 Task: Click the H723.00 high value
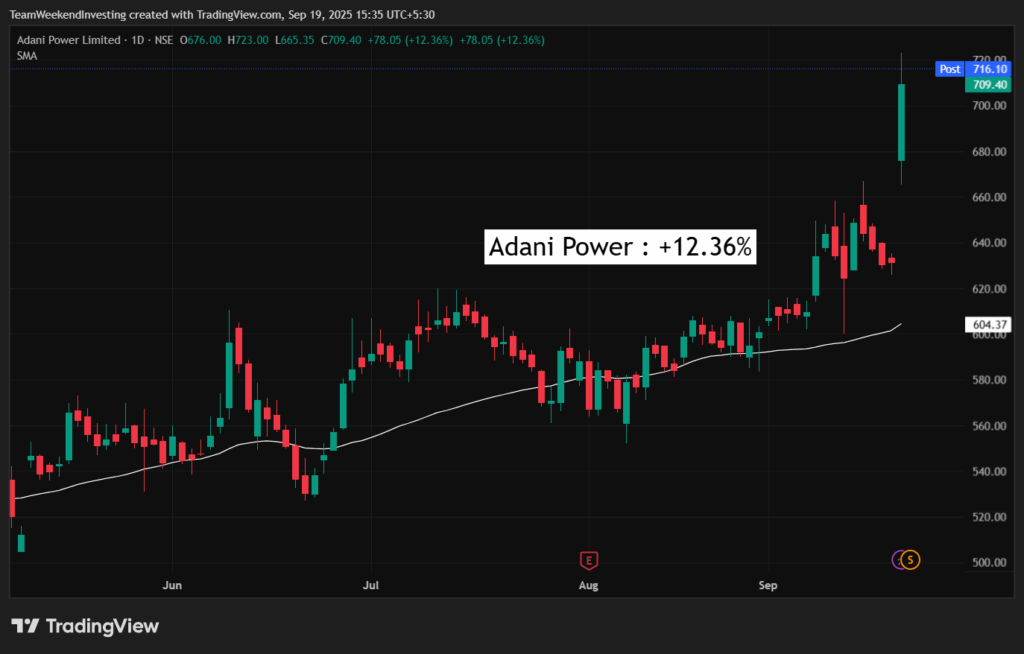(248, 40)
